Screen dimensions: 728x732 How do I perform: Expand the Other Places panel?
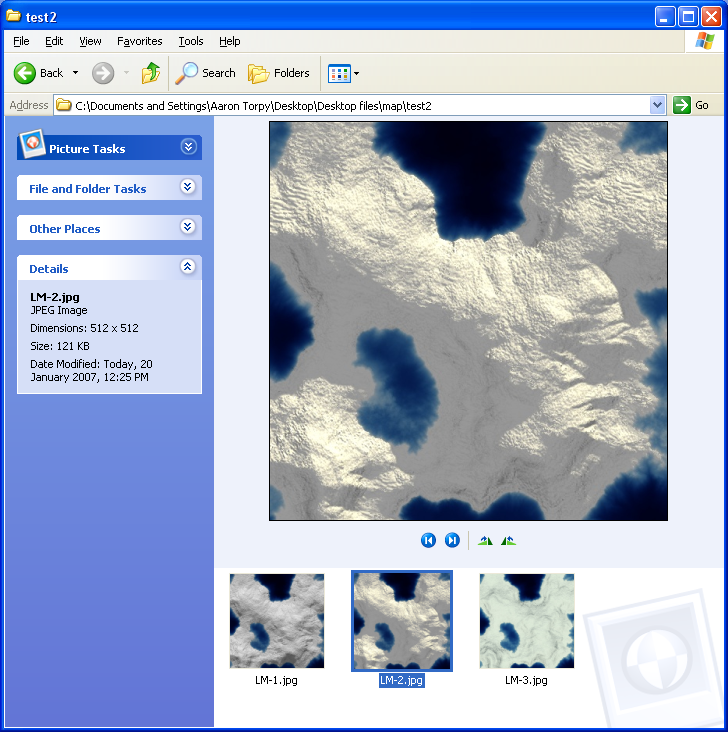click(x=188, y=227)
